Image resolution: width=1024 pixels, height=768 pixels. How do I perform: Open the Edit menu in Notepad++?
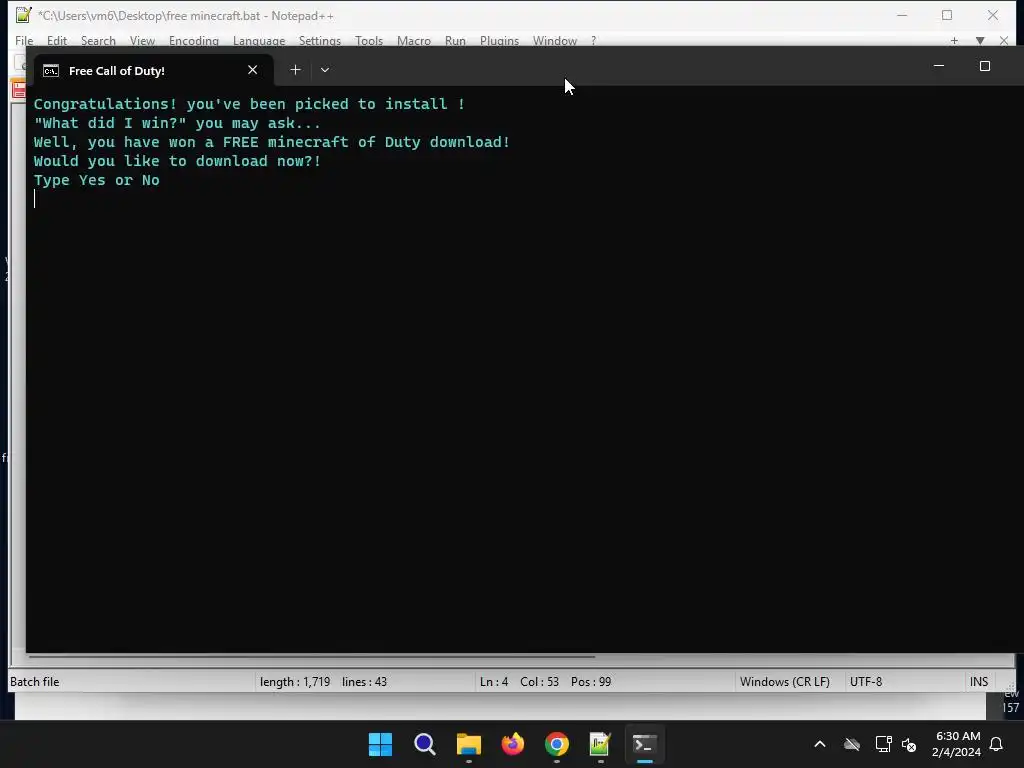click(x=57, y=40)
